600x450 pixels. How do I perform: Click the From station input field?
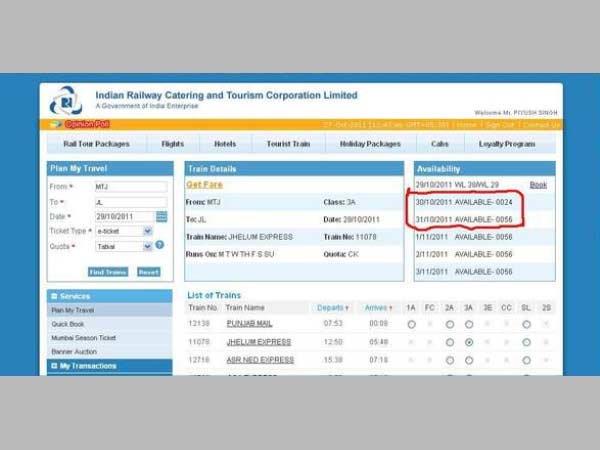tap(130, 187)
